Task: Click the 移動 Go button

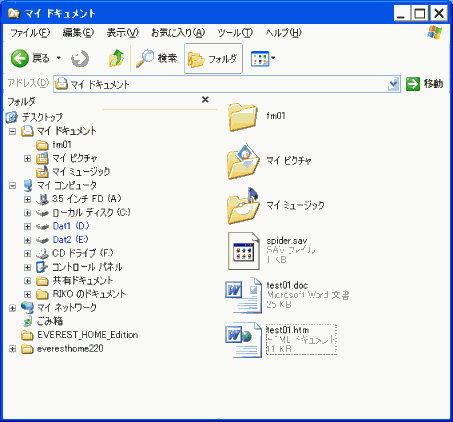Action: (425, 84)
